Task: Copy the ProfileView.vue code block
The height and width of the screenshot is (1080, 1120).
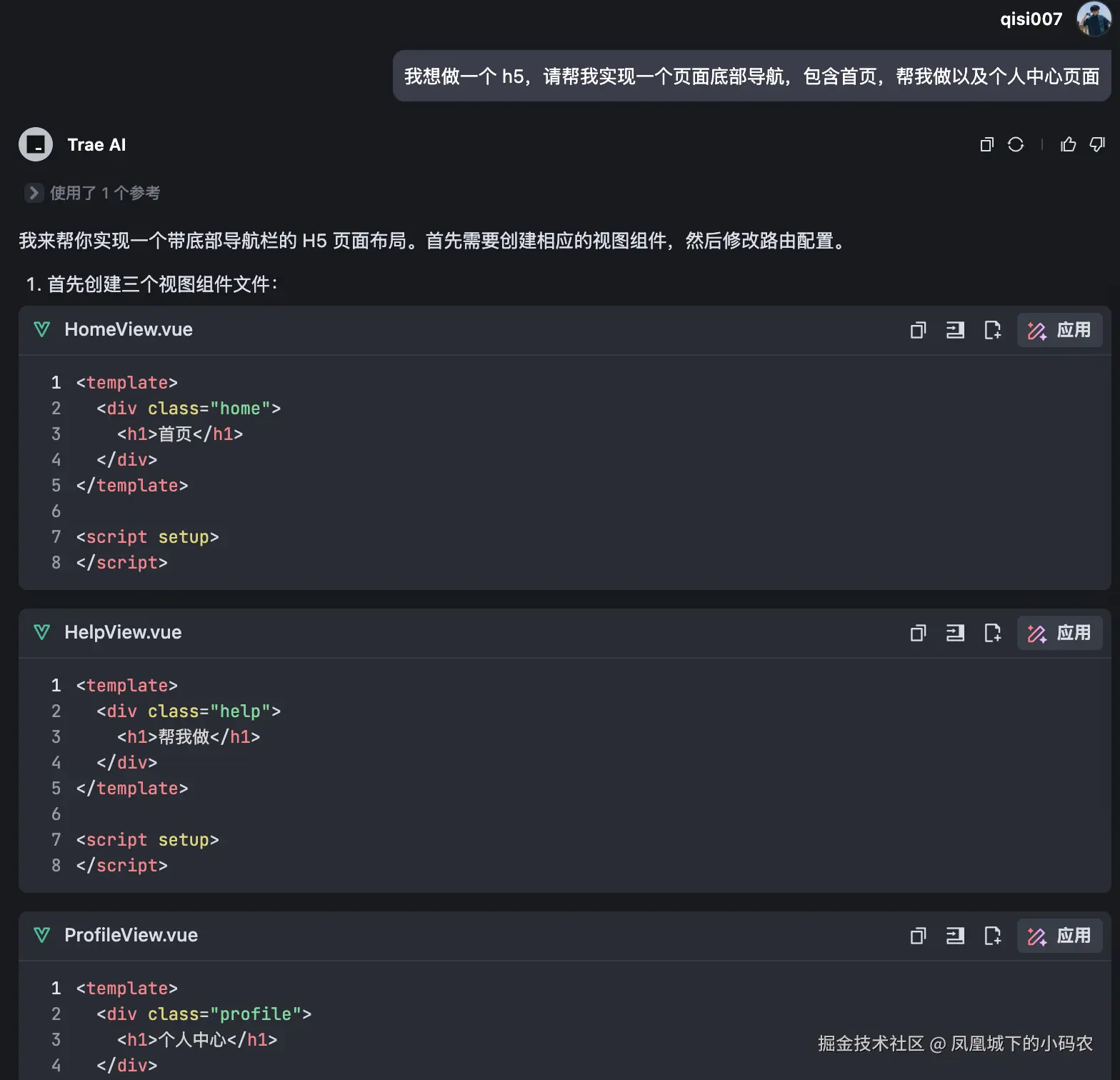Action: click(x=918, y=936)
